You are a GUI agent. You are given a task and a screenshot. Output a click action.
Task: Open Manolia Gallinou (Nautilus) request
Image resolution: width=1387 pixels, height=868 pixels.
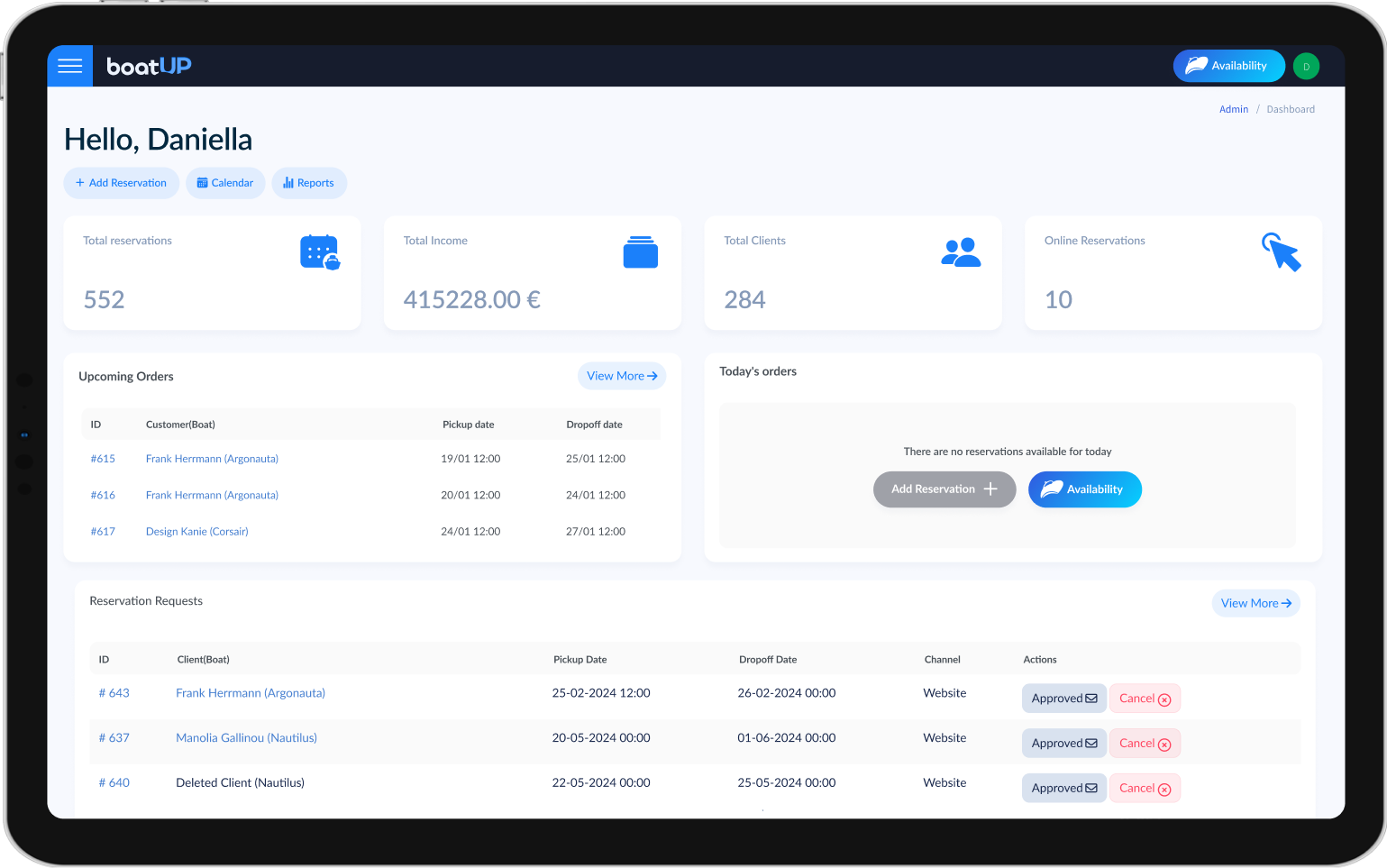click(x=246, y=738)
